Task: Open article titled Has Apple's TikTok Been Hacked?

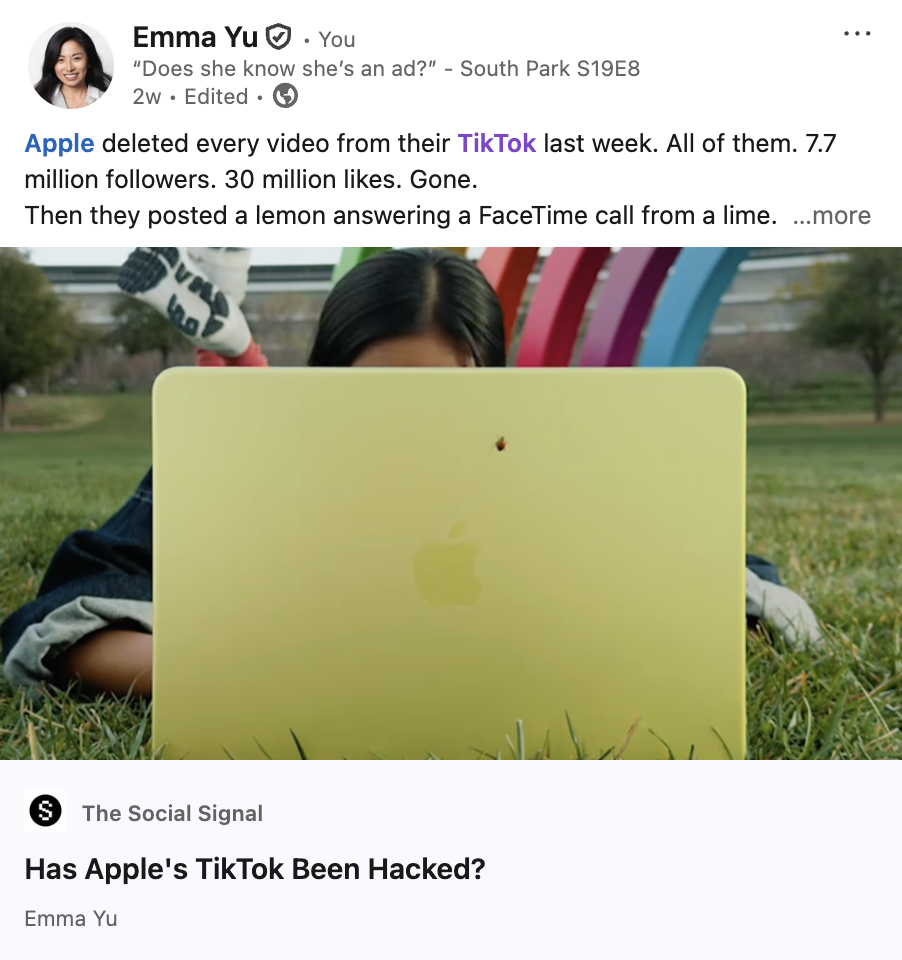Action: coord(255,869)
